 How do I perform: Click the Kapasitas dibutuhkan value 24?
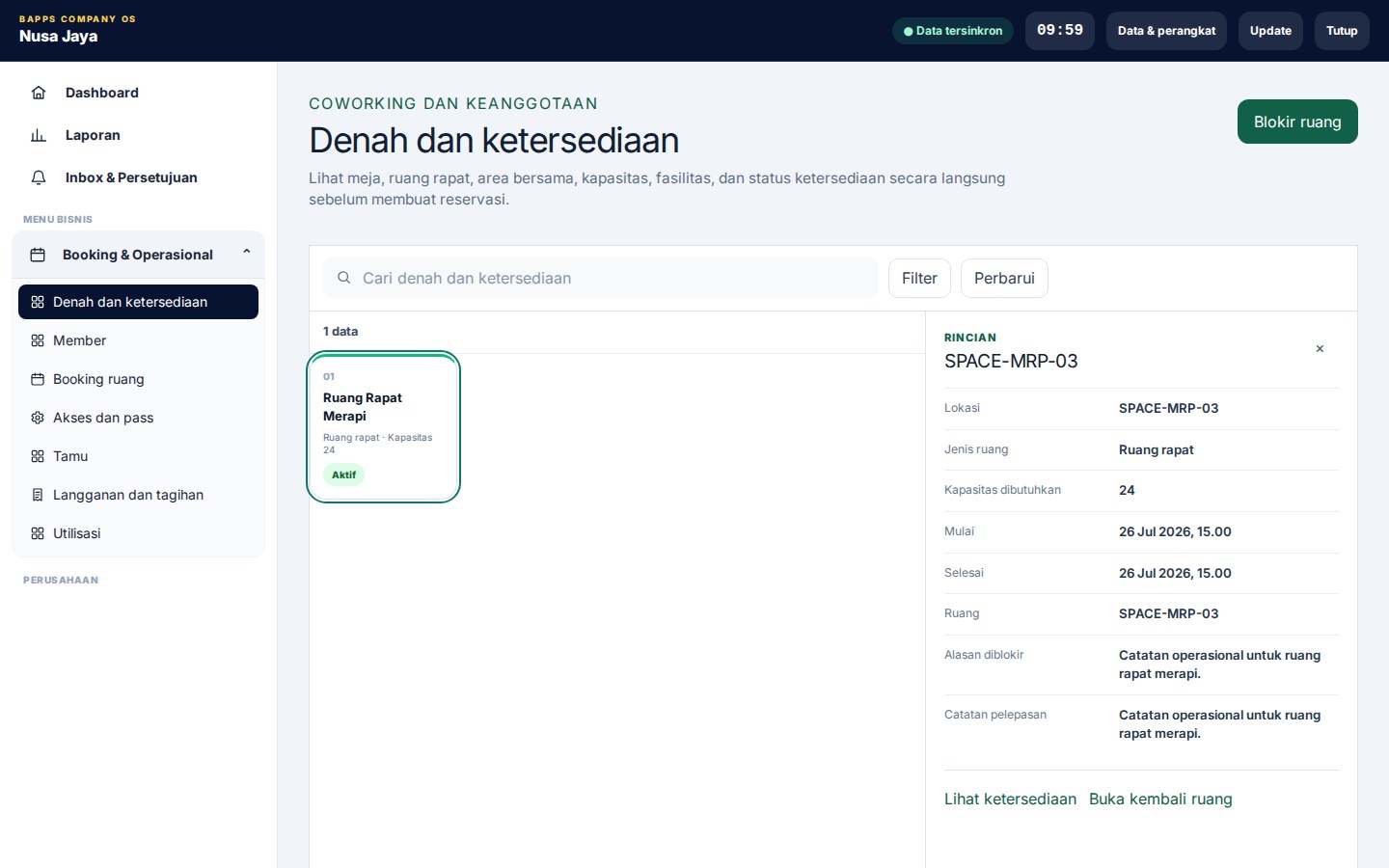coord(1127,490)
